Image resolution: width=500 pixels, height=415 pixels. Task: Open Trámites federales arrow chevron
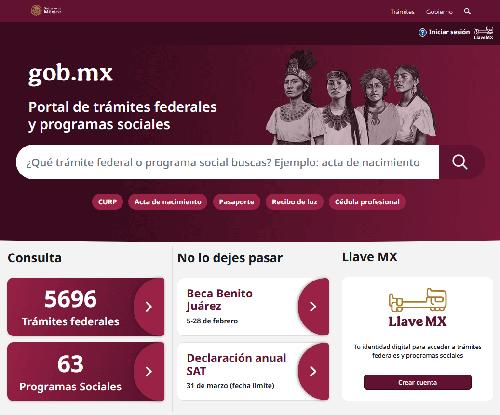(149, 307)
